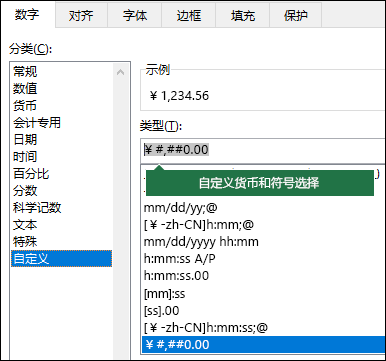The height and width of the screenshot is (361, 386).
Task: Select format mm/dd/yy;@
Action: pos(263,208)
